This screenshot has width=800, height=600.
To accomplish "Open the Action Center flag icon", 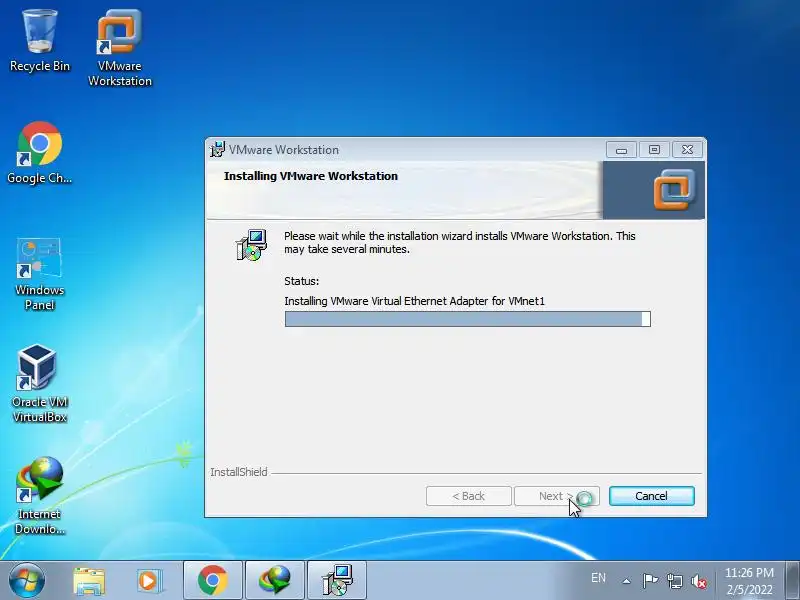I will [x=650, y=581].
